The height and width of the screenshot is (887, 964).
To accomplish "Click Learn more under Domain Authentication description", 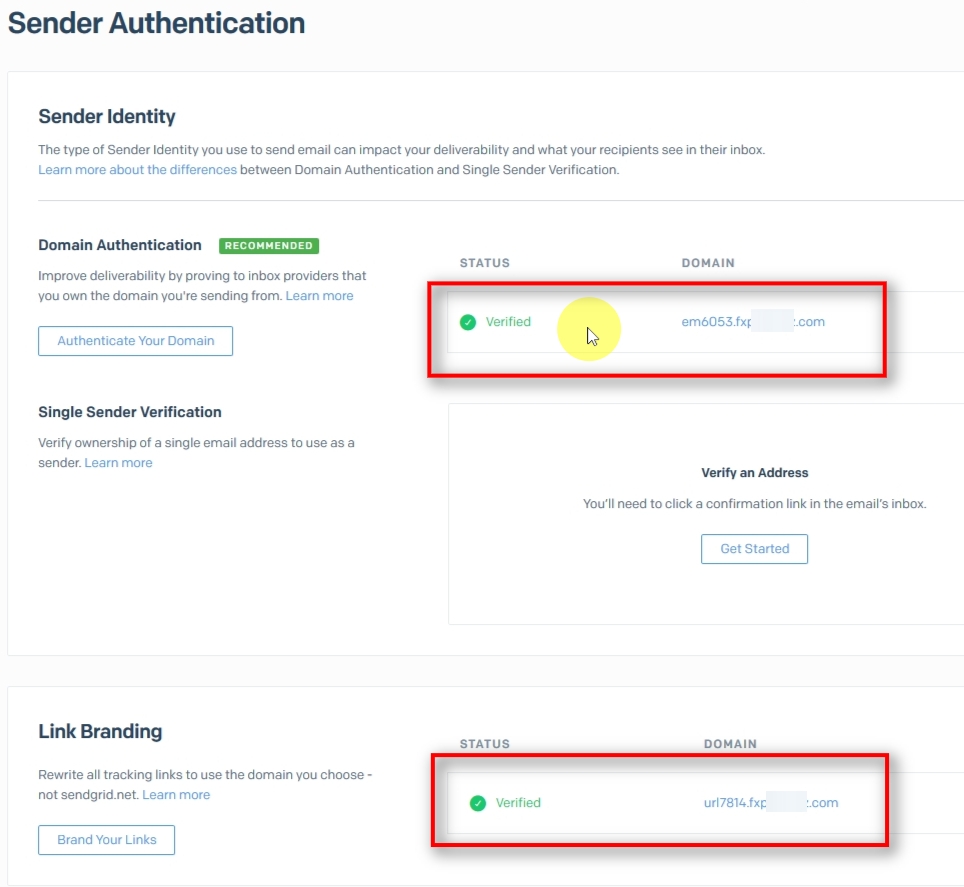I will [320, 295].
